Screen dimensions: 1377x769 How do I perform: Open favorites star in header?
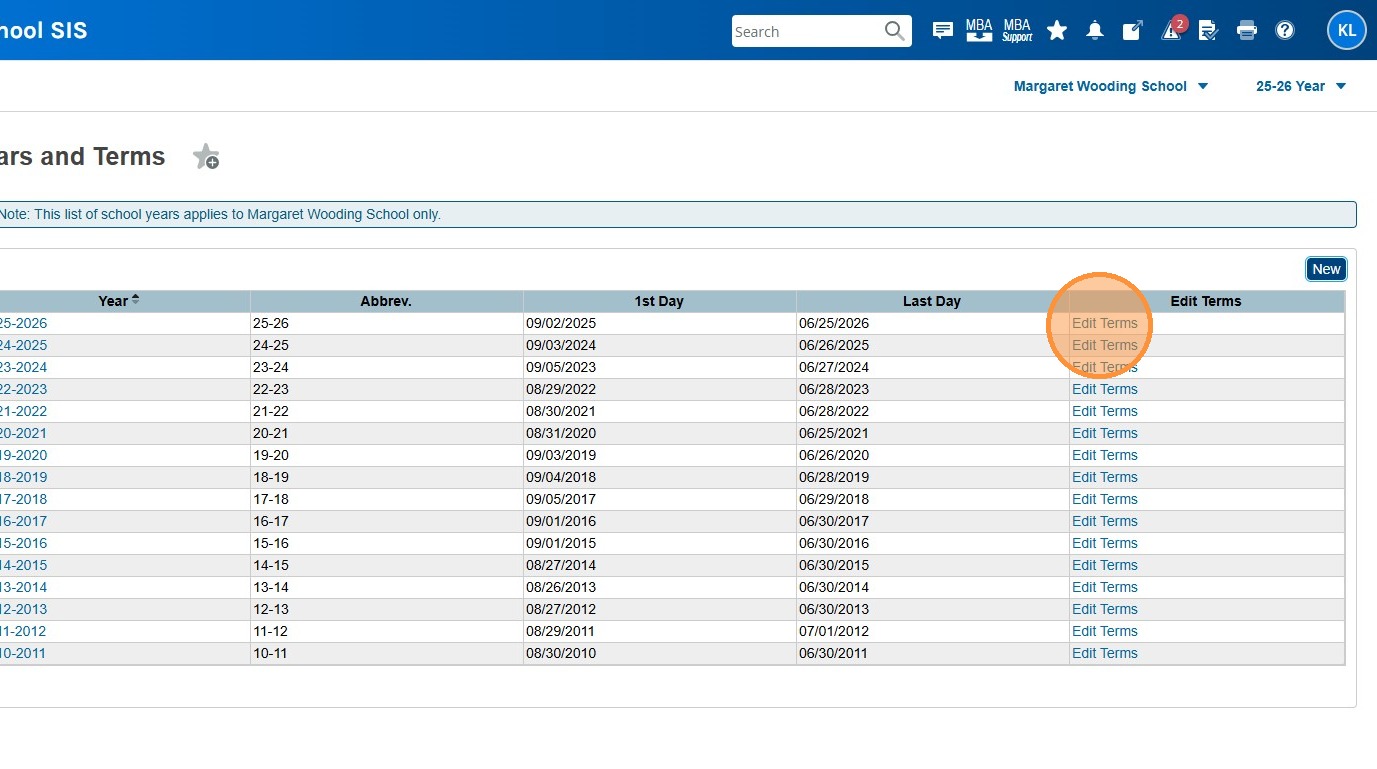click(1057, 31)
